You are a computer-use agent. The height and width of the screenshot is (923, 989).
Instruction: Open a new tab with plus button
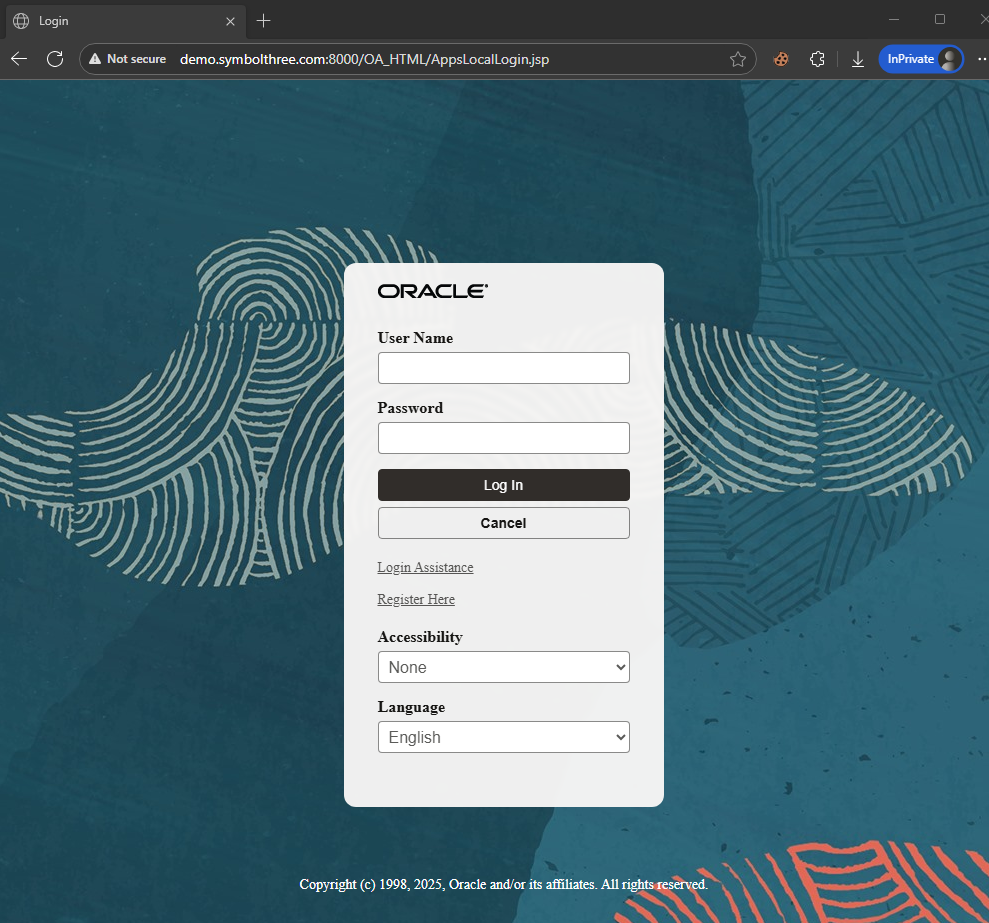click(x=264, y=20)
